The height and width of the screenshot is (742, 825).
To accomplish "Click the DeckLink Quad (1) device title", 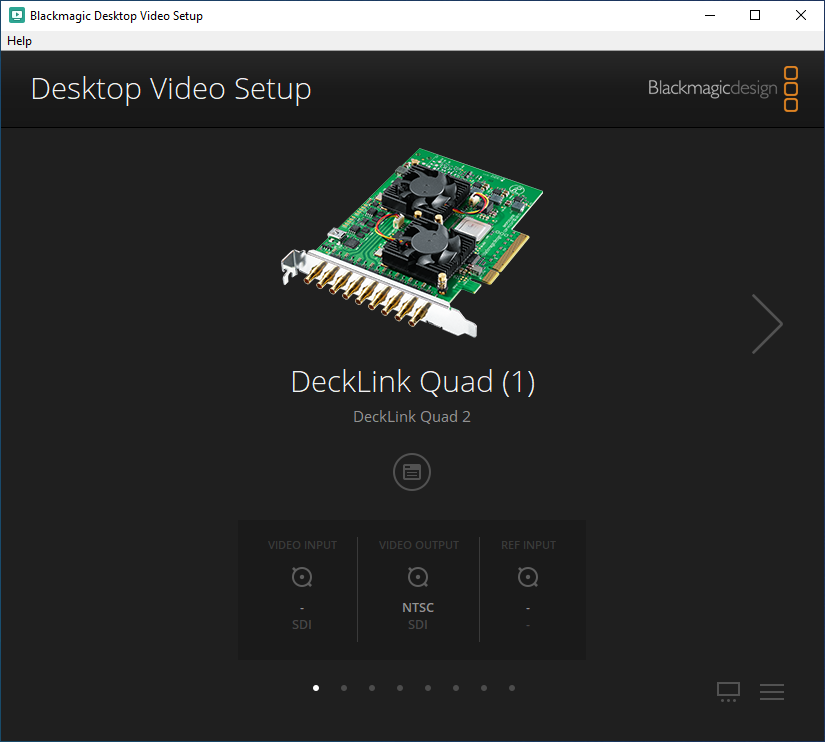I will pos(412,381).
